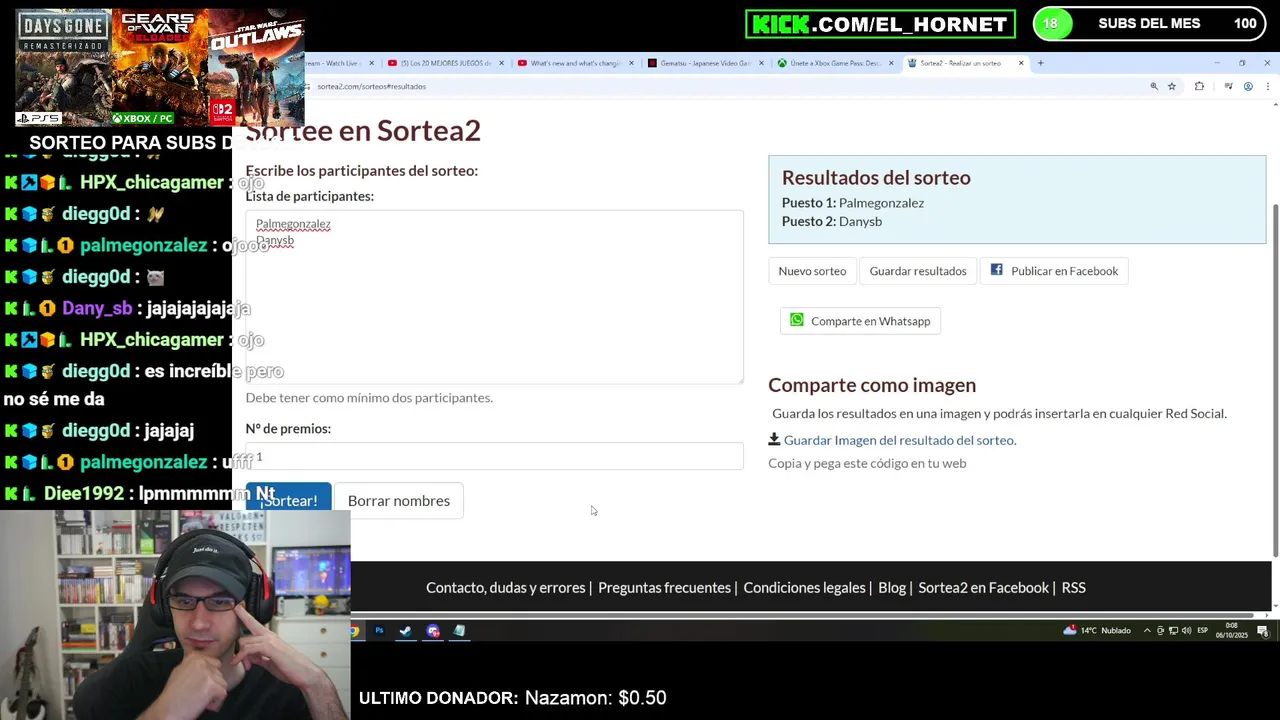Image resolution: width=1280 pixels, height=720 pixels.
Task: Close the Sortea2 browser tab
Action: click(x=1021, y=63)
